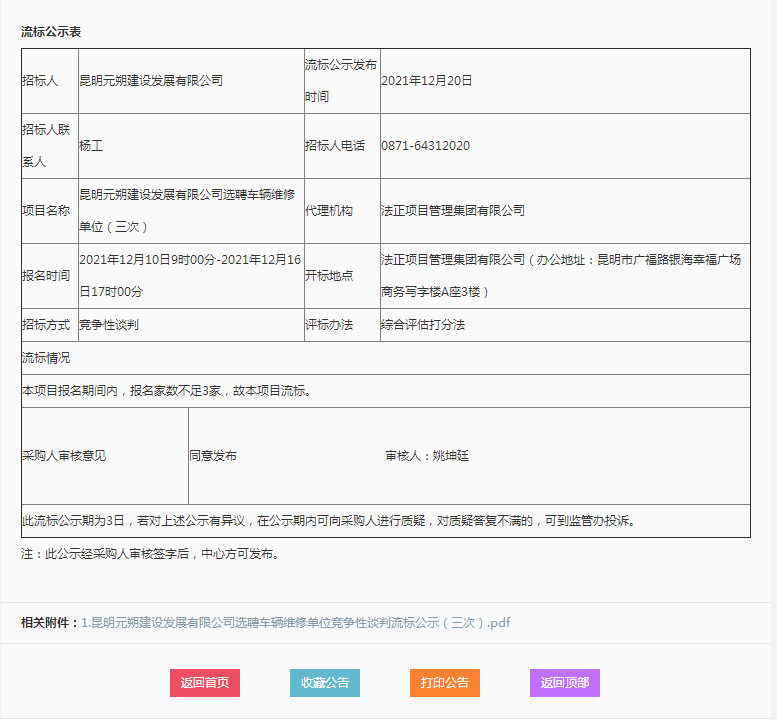Print the notice using 打印公告
The image size is (777, 720).
(x=444, y=683)
